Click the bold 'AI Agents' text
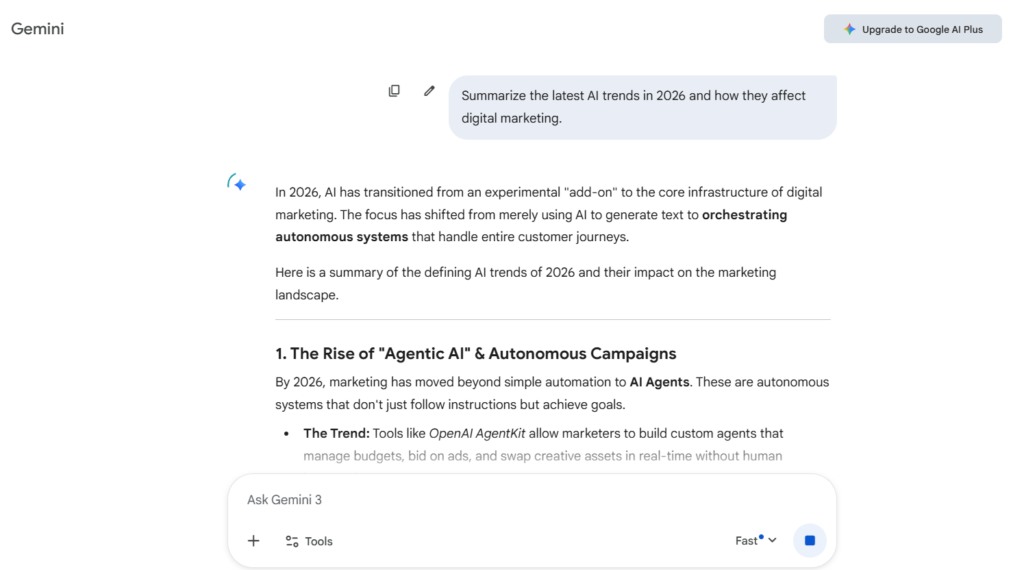 659,382
